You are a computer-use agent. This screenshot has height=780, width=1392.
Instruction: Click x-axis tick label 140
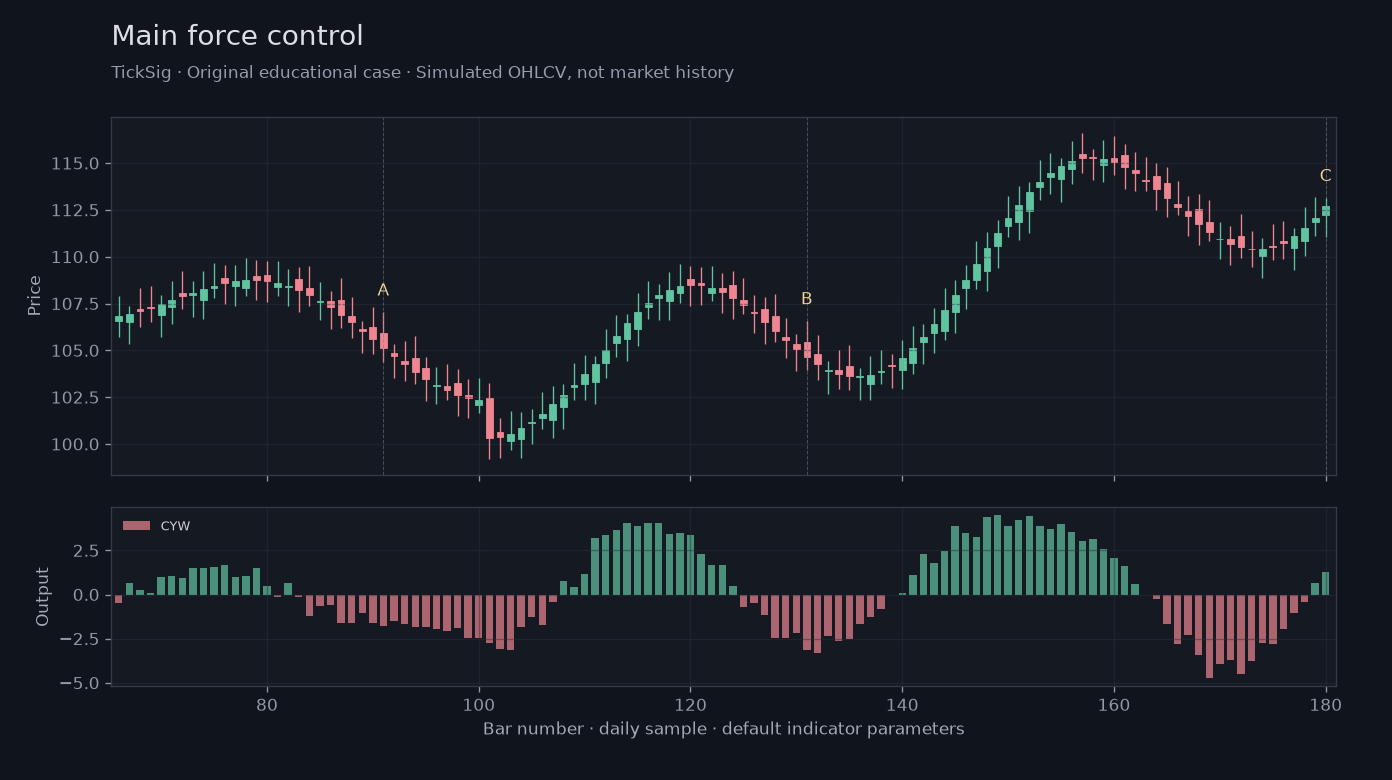coord(902,703)
